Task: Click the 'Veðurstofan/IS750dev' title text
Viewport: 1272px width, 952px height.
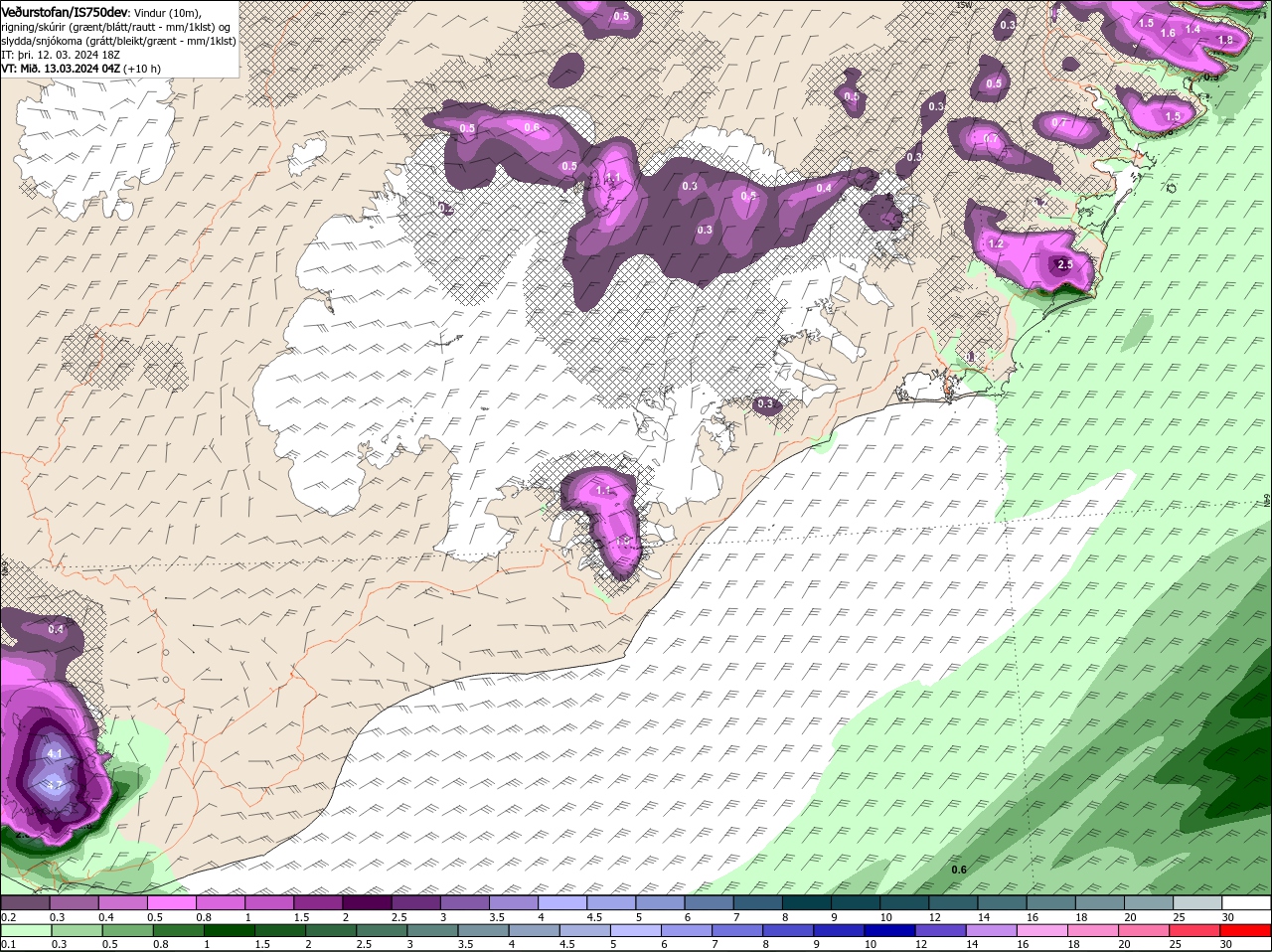Action: pos(65,11)
